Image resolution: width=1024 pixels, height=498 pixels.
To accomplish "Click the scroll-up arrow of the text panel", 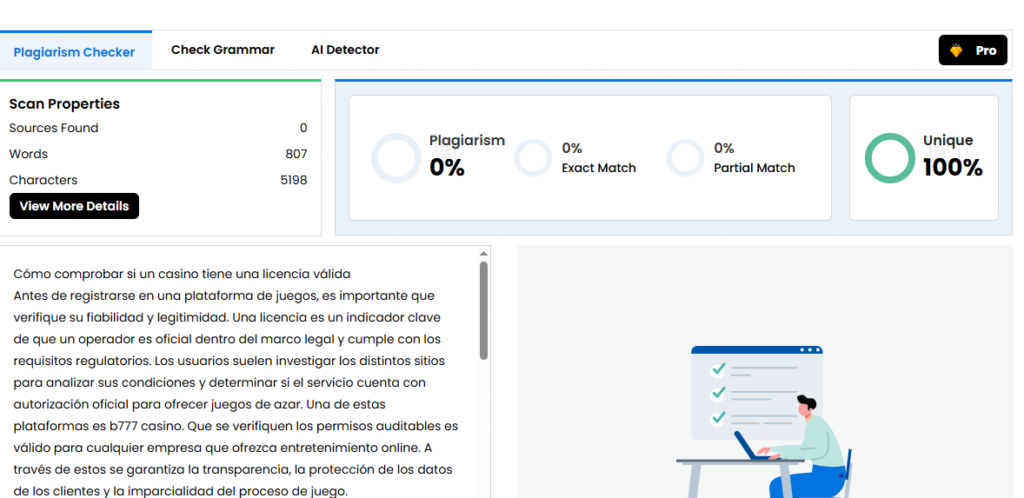I will [x=484, y=254].
